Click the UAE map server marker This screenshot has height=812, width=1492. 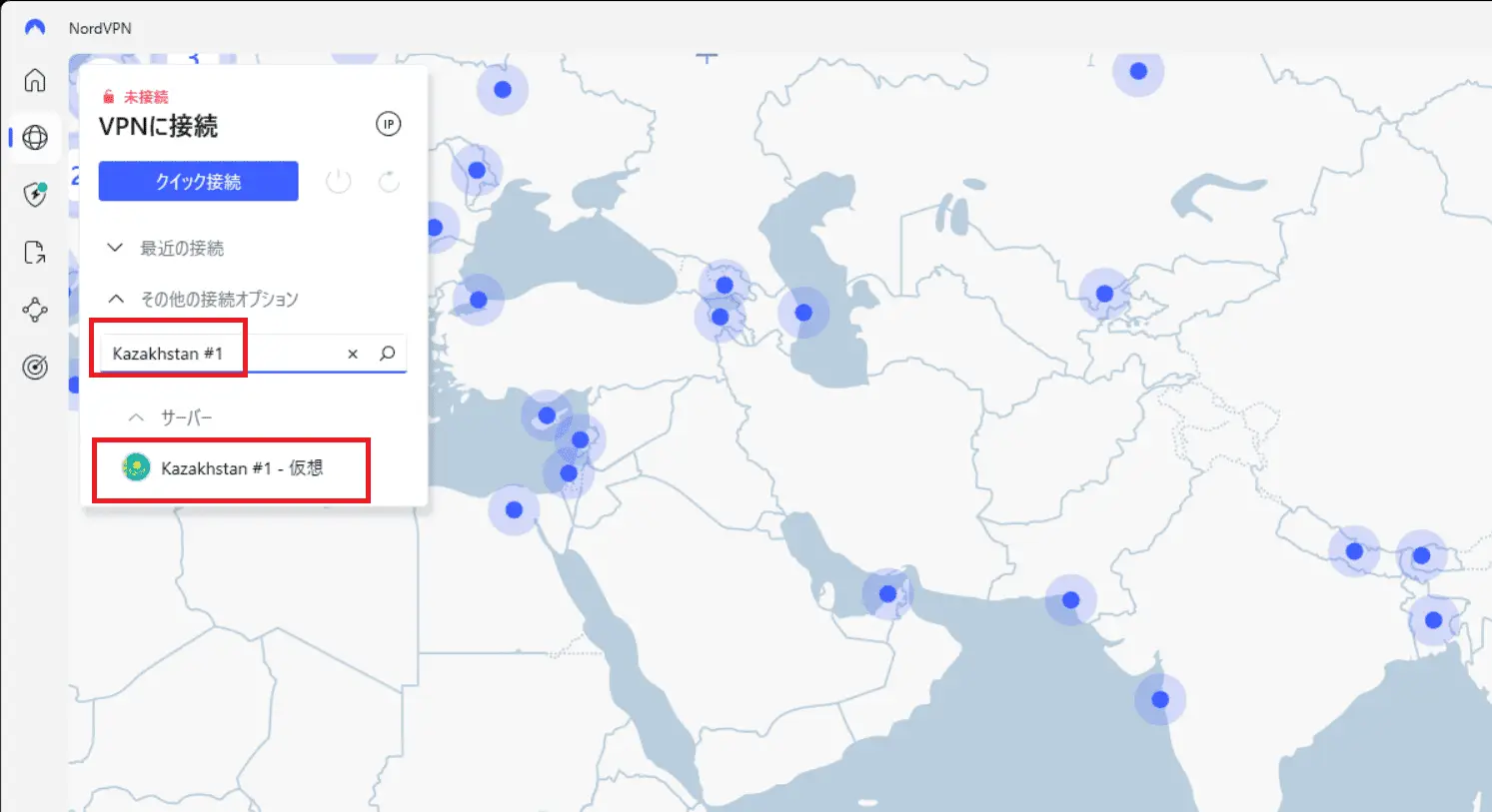pyautogui.click(x=887, y=594)
